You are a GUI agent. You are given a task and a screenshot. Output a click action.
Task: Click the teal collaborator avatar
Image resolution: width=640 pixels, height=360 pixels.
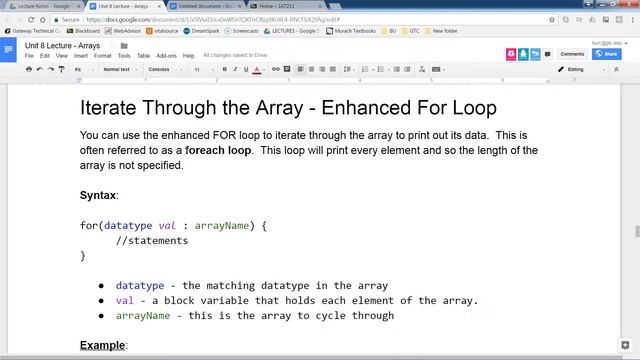(523, 54)
